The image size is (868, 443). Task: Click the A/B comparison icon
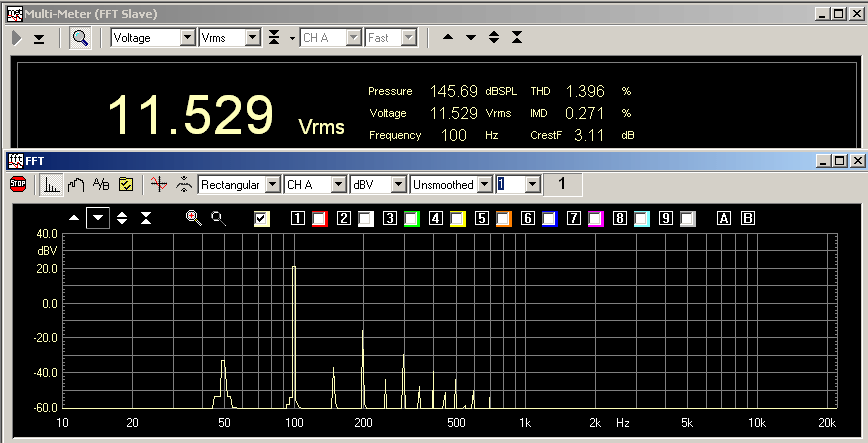point(101,184)
